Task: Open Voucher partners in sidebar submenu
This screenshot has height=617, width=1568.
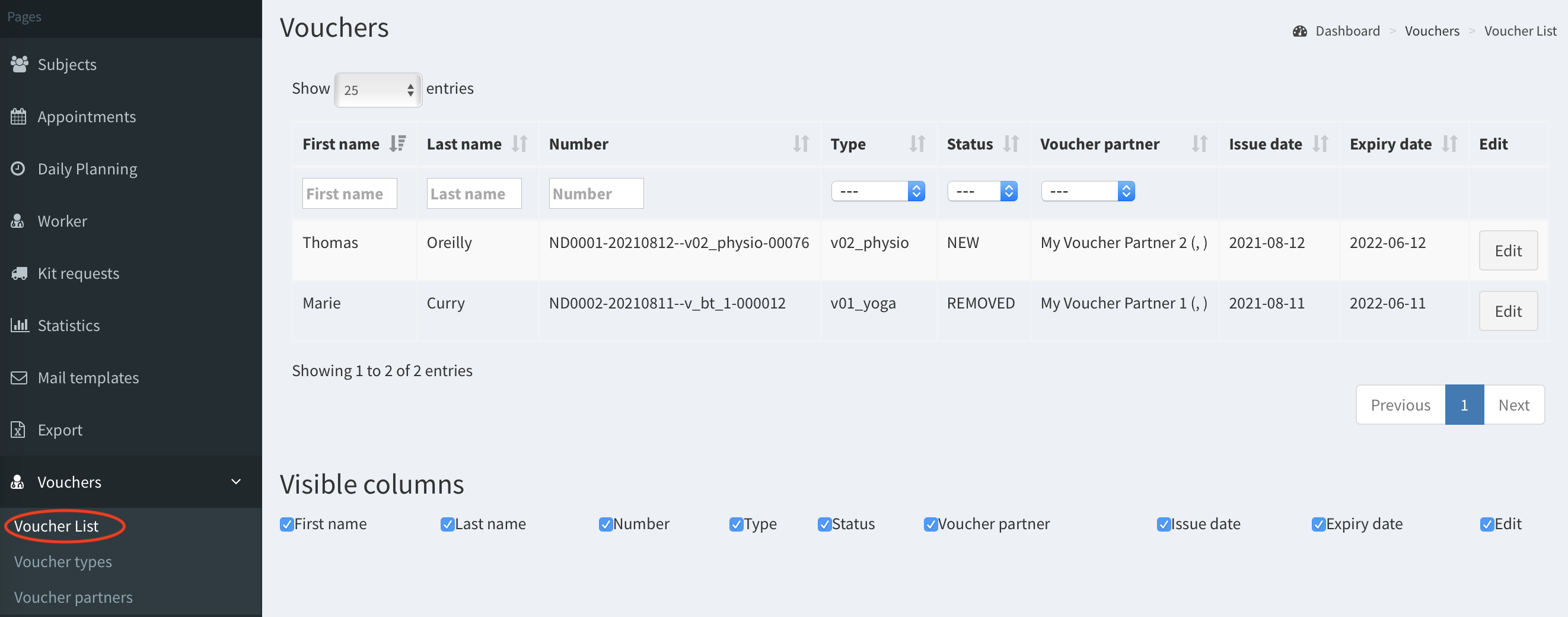Action: 73,597
